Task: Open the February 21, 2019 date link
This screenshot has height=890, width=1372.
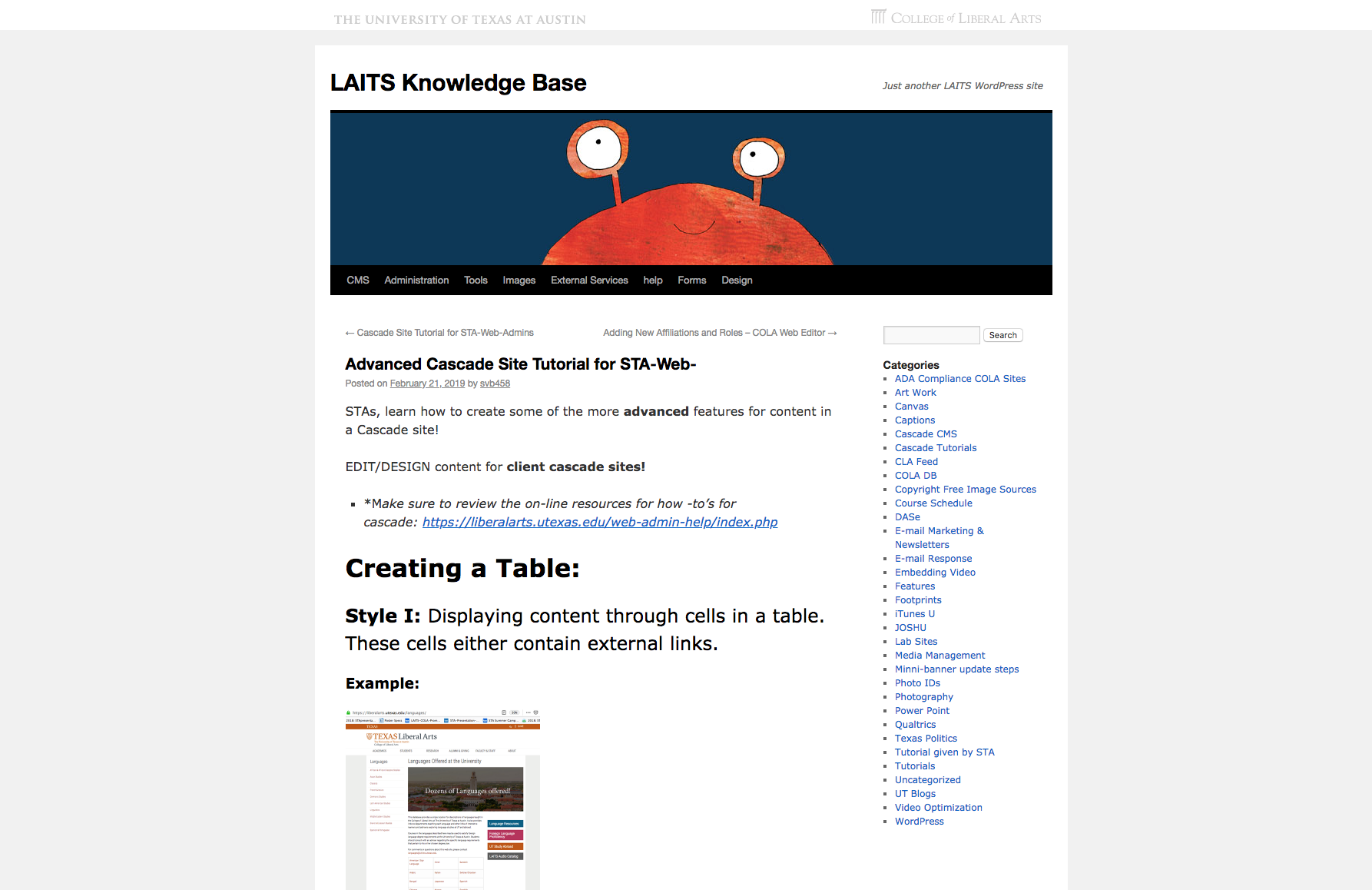Action: (427, 384)
